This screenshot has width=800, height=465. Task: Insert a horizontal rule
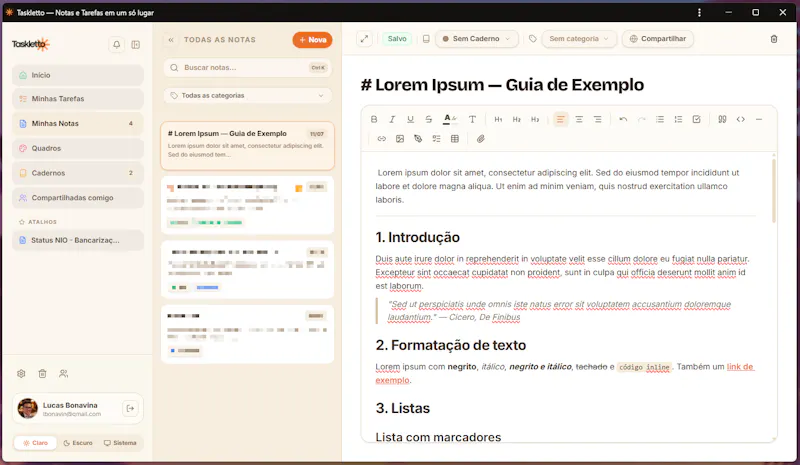[x=759, y=119]
